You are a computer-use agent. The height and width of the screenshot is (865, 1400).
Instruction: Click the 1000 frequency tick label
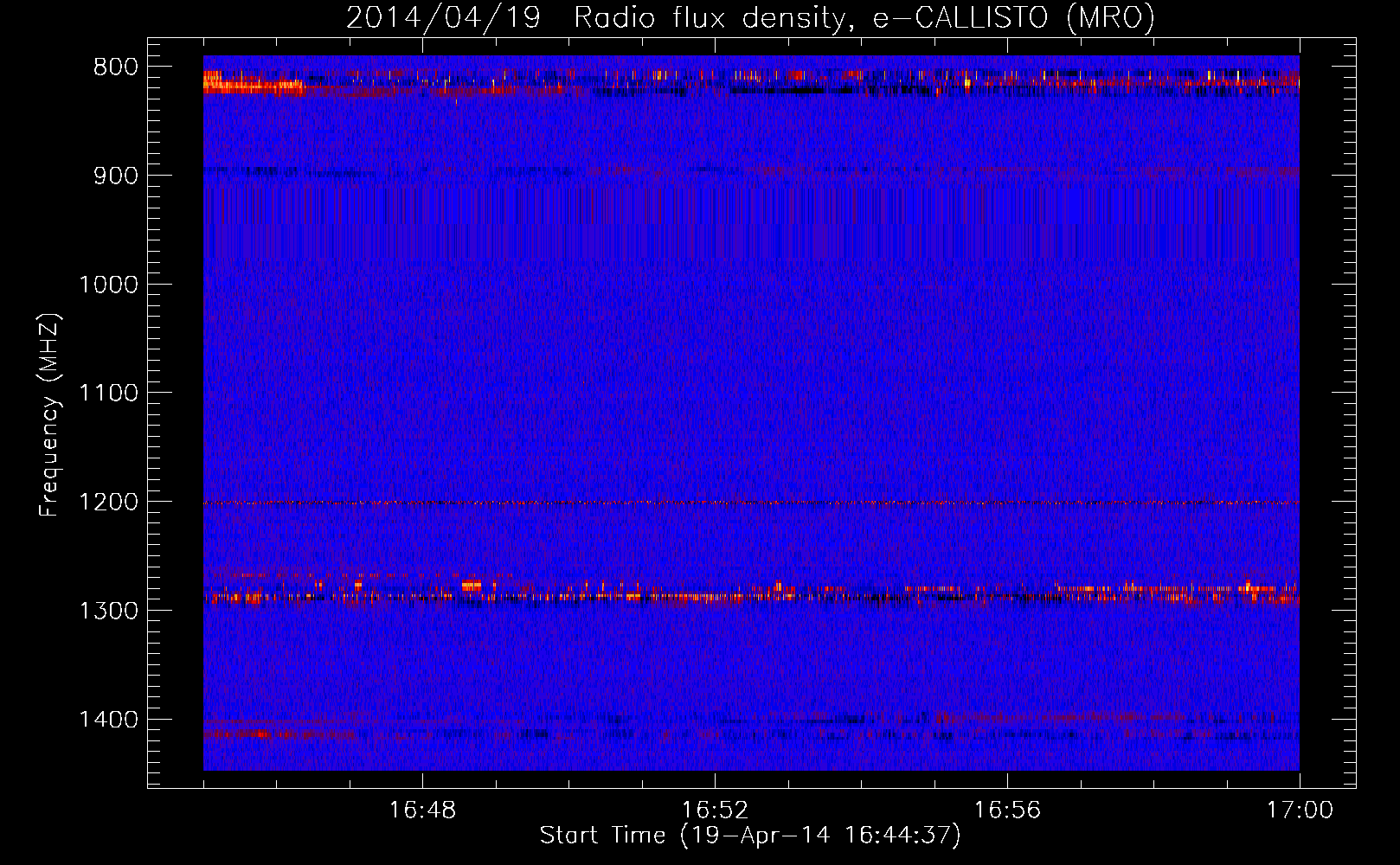coord(108,285)
